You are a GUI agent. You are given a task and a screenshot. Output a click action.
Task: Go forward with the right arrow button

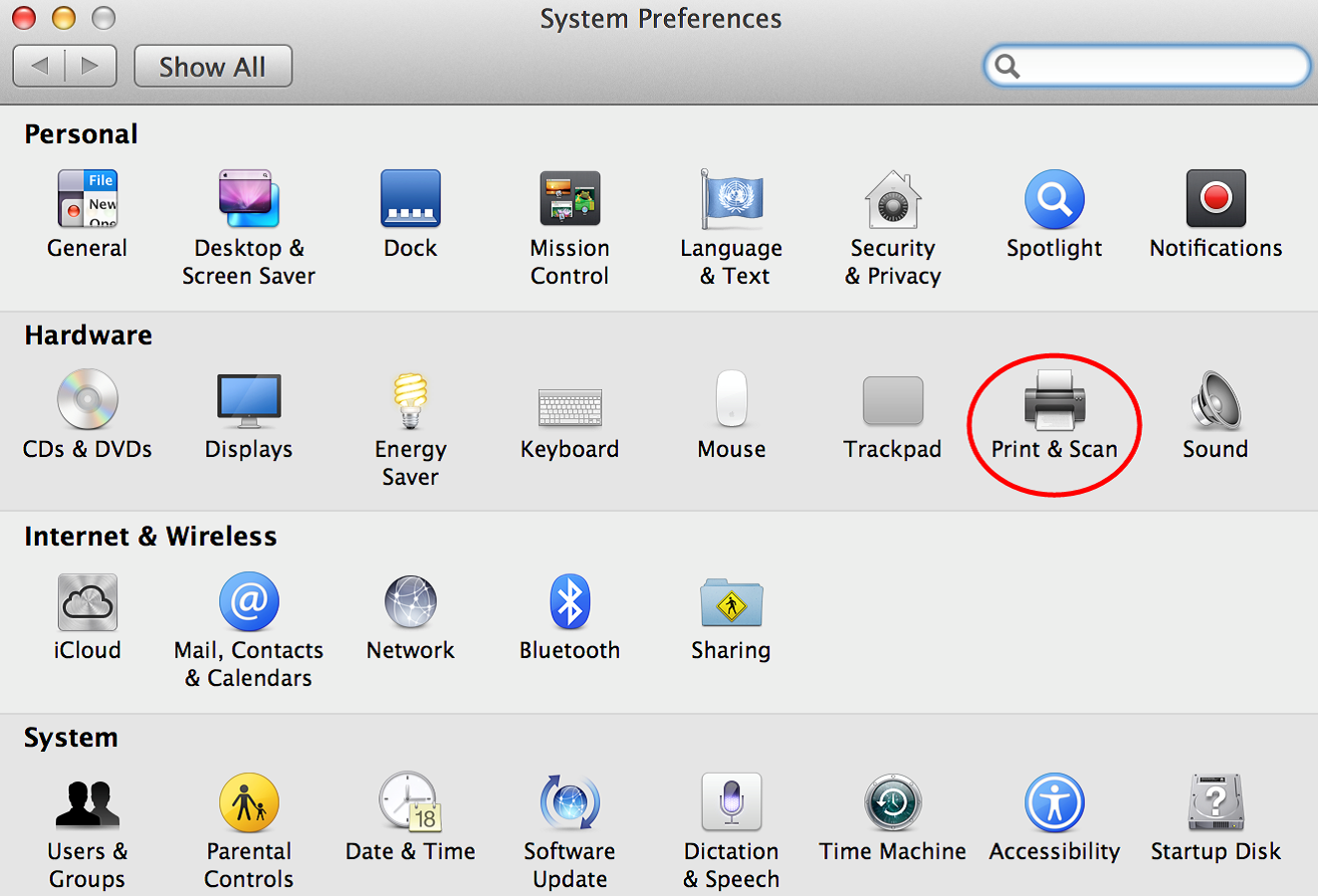[91, 67]
